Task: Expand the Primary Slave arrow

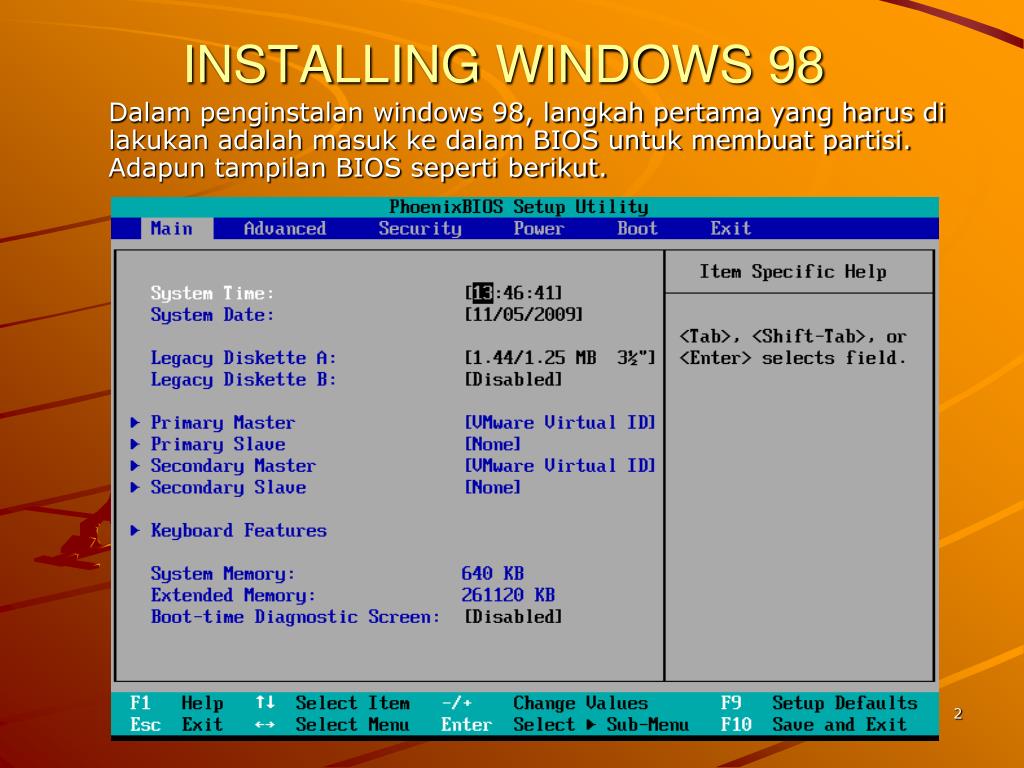Action: (x=135, y=444)
